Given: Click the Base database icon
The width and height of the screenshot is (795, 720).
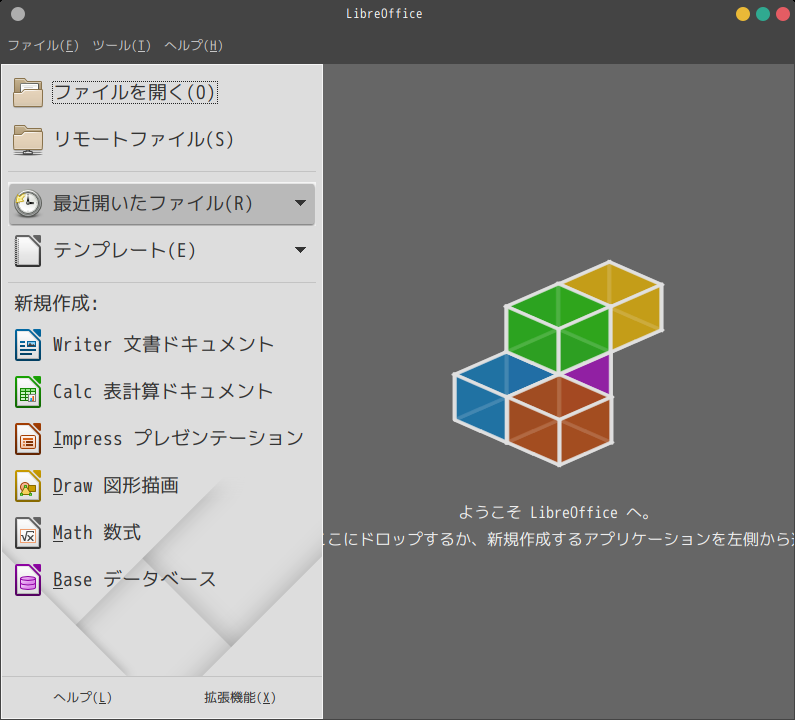Looking at the screenshot, I should click(28, 580).
